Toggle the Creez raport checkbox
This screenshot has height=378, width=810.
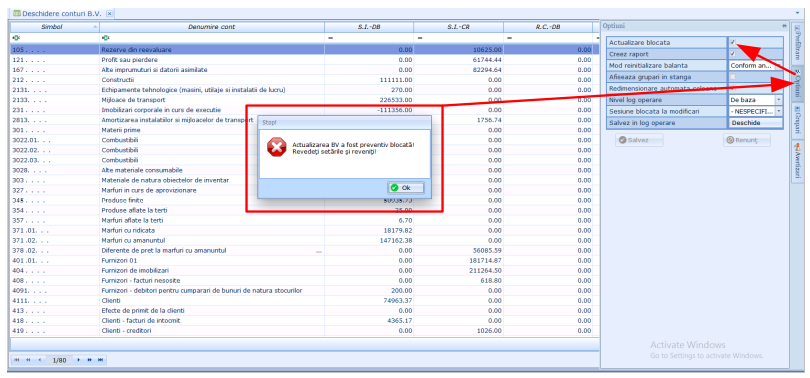tap(733, 54)
